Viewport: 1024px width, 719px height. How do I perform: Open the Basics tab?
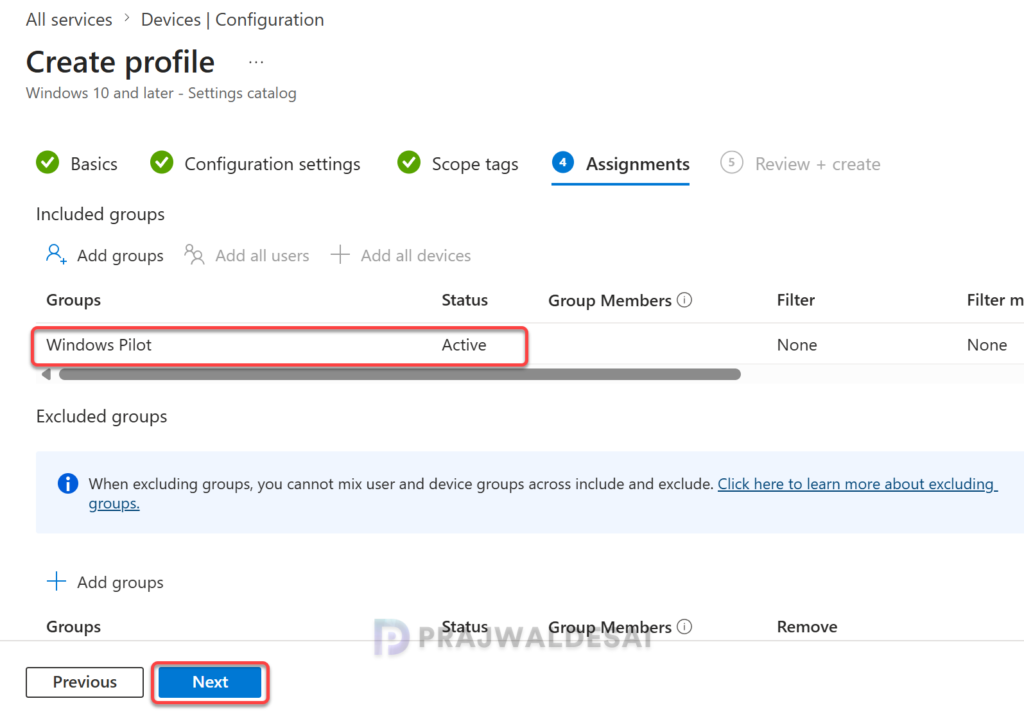click(x=77, y=164)
